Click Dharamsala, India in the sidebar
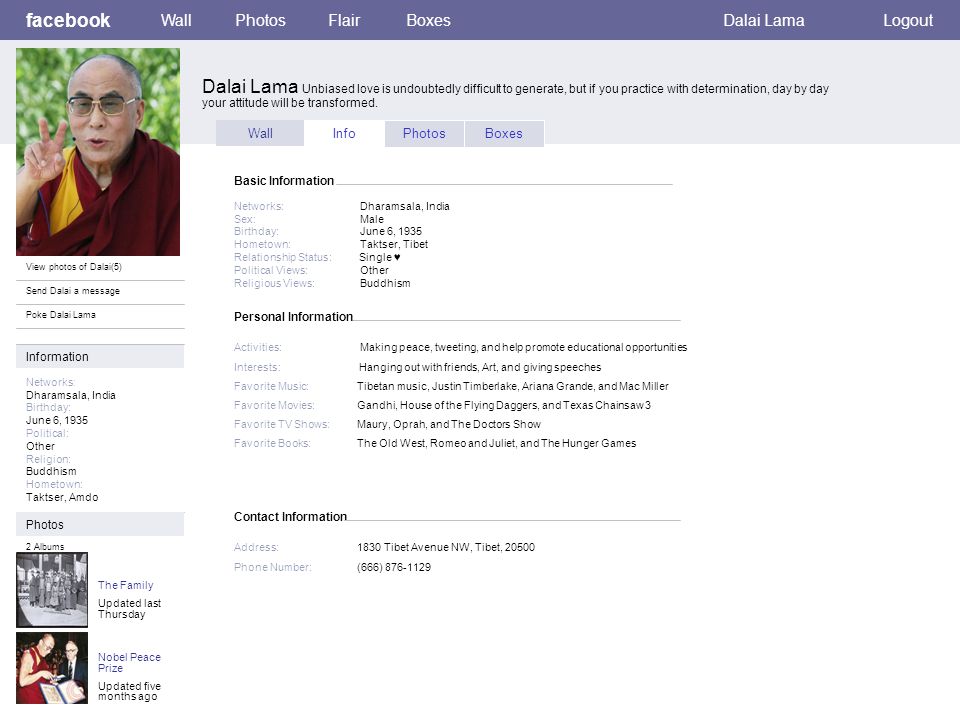The image size is (960, 720). [70, 396]
